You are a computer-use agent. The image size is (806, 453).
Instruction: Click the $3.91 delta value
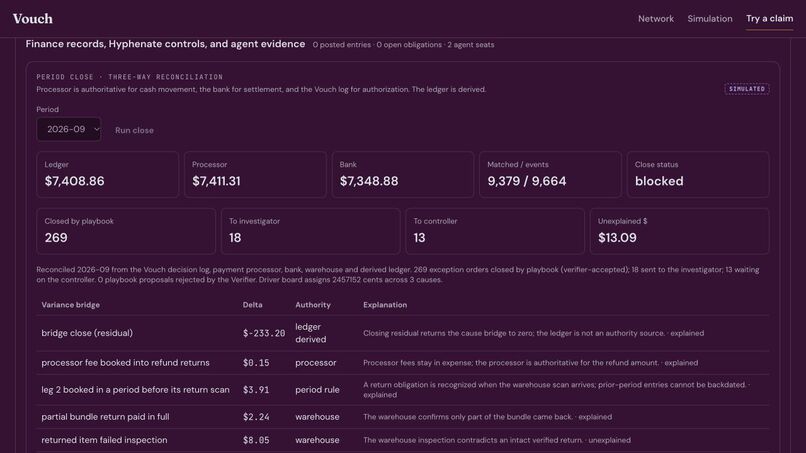point(256,390)
